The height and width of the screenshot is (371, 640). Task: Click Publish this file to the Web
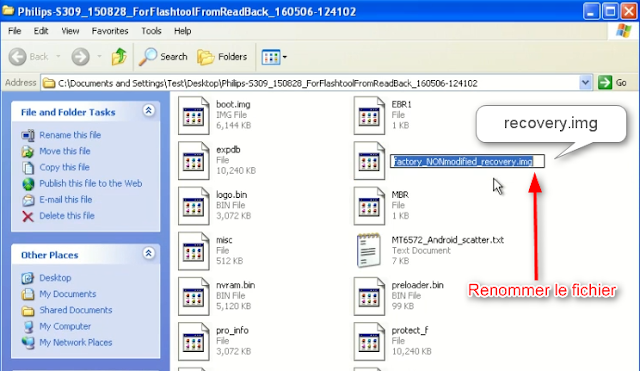pyautogui.click(x=91, y=184)
